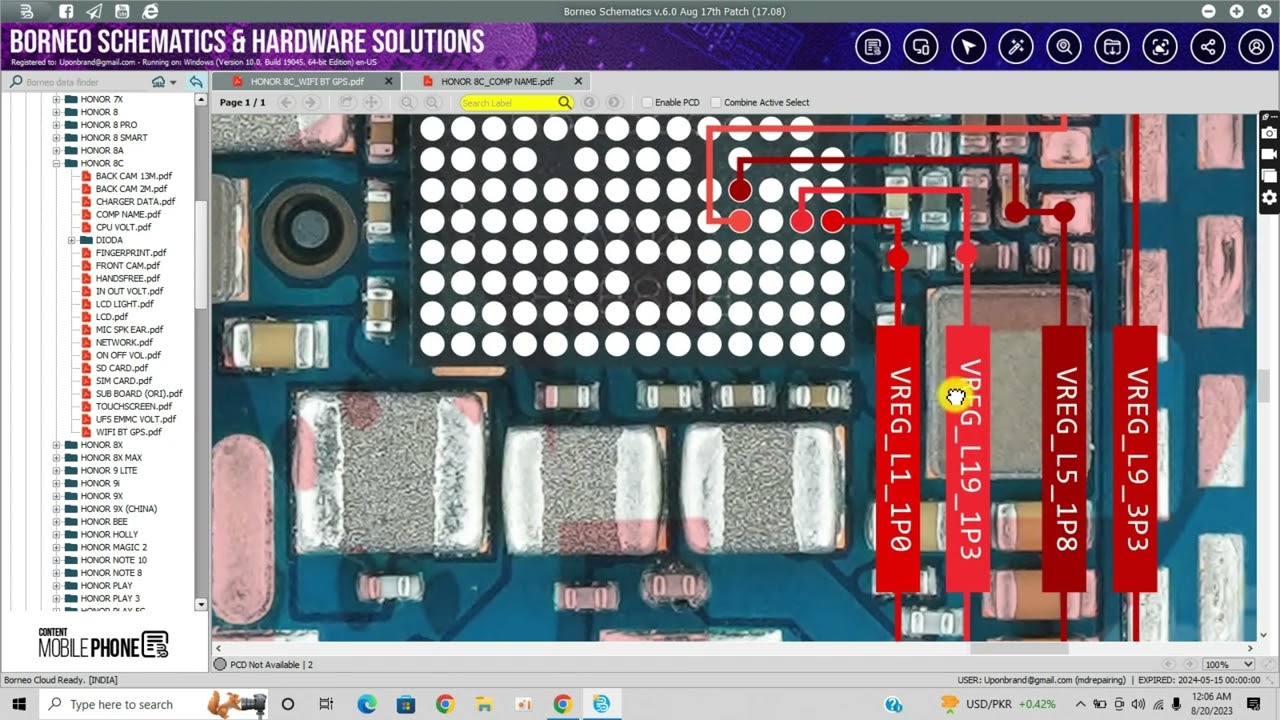Expand the HONOR 9 LITE folder
The image size is (1280, 720).
(x=57, y=470)
